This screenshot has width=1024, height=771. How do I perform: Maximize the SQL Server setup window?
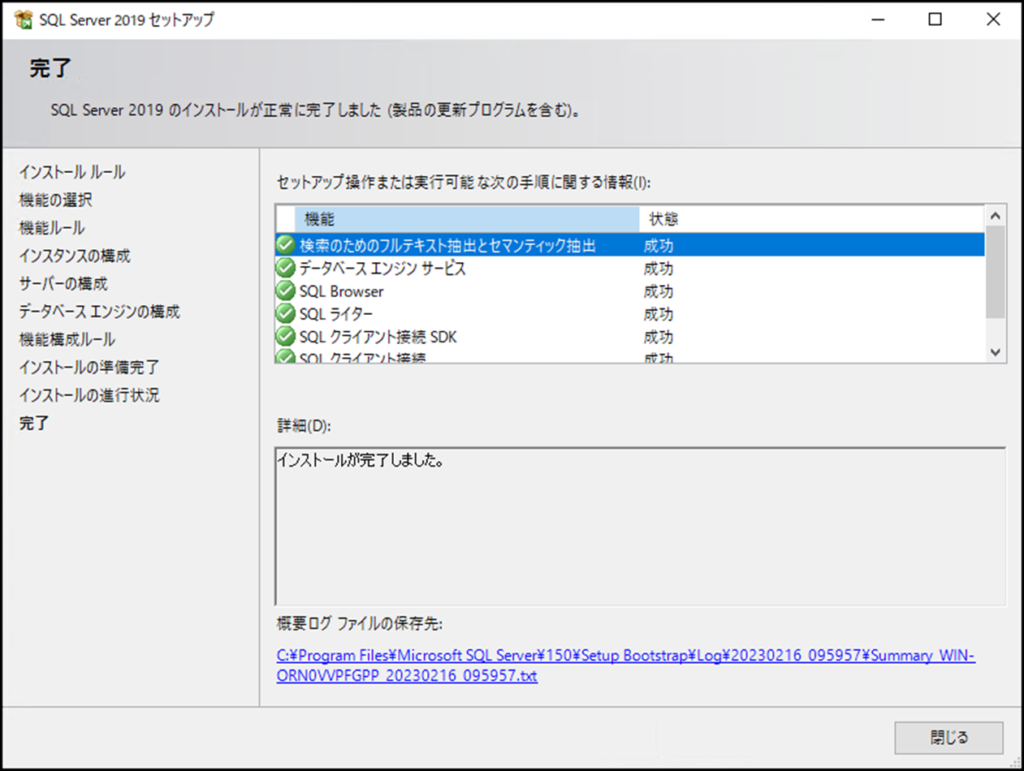935,20
